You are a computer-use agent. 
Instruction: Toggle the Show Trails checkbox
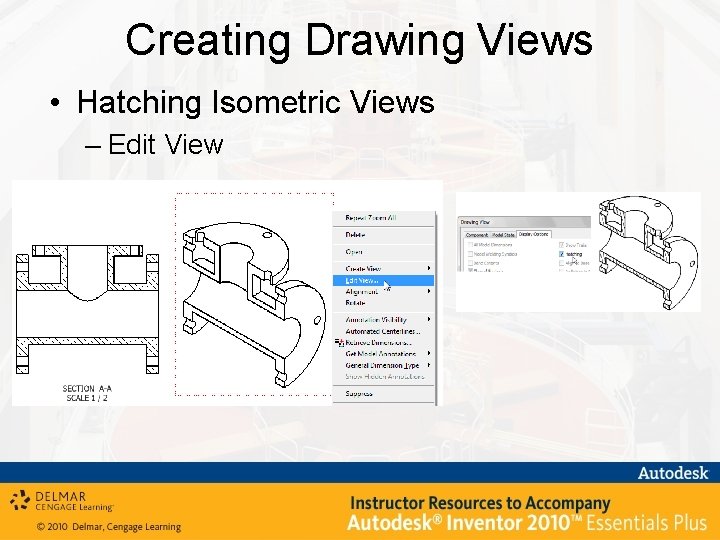(562, 245)
